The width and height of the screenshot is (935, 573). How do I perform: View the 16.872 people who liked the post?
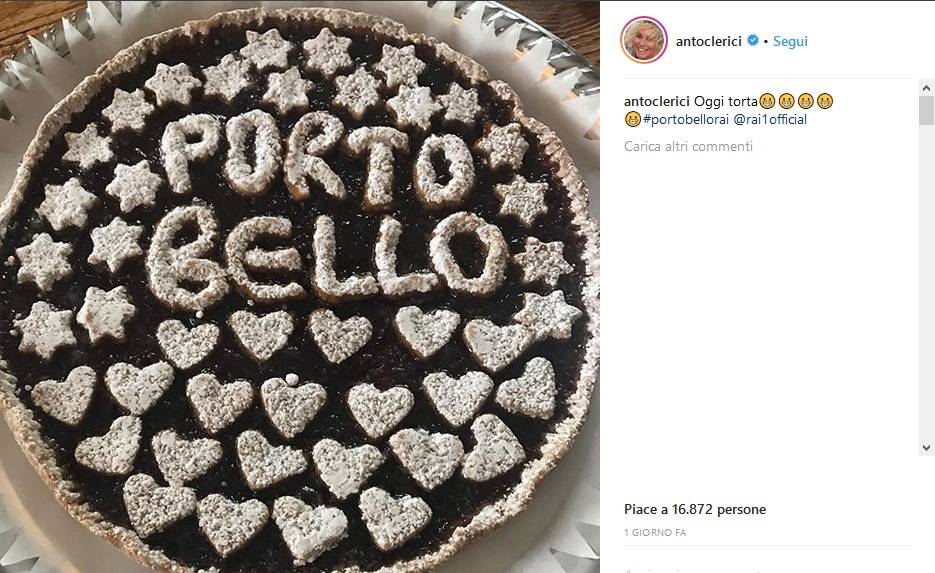[695, 509]
